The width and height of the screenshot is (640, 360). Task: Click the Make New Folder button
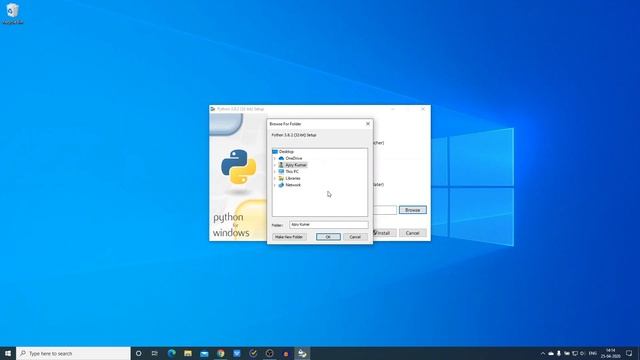point(289,237)
